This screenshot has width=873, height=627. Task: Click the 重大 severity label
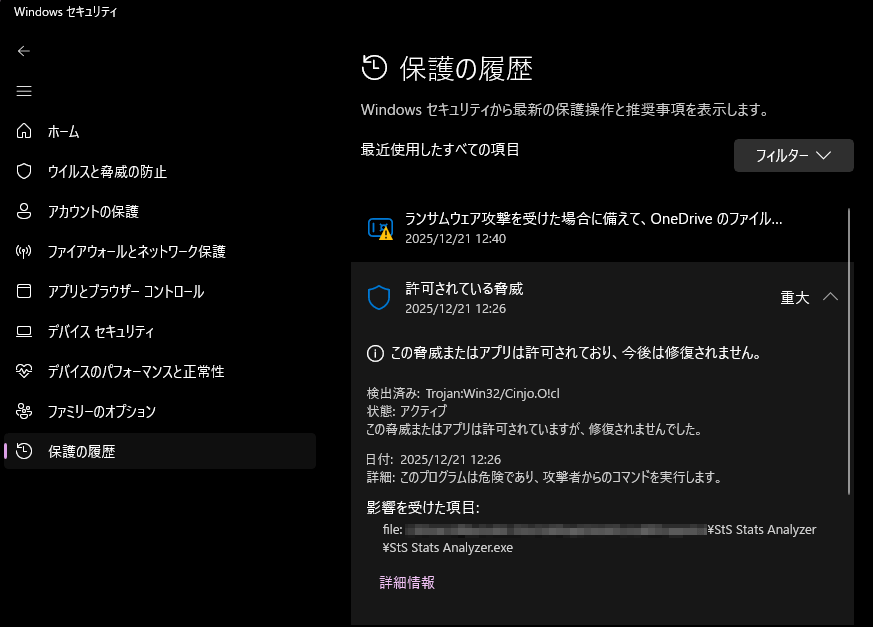tap(794, 298)
